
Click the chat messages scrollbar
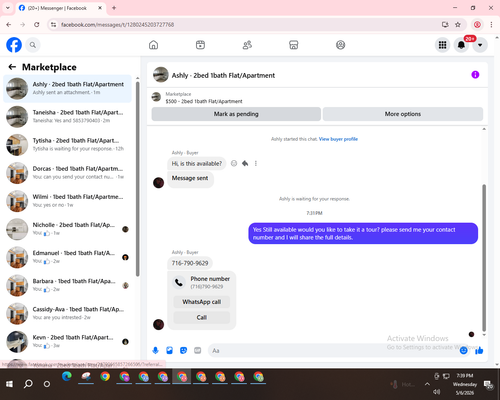click(x=484, y=257)
